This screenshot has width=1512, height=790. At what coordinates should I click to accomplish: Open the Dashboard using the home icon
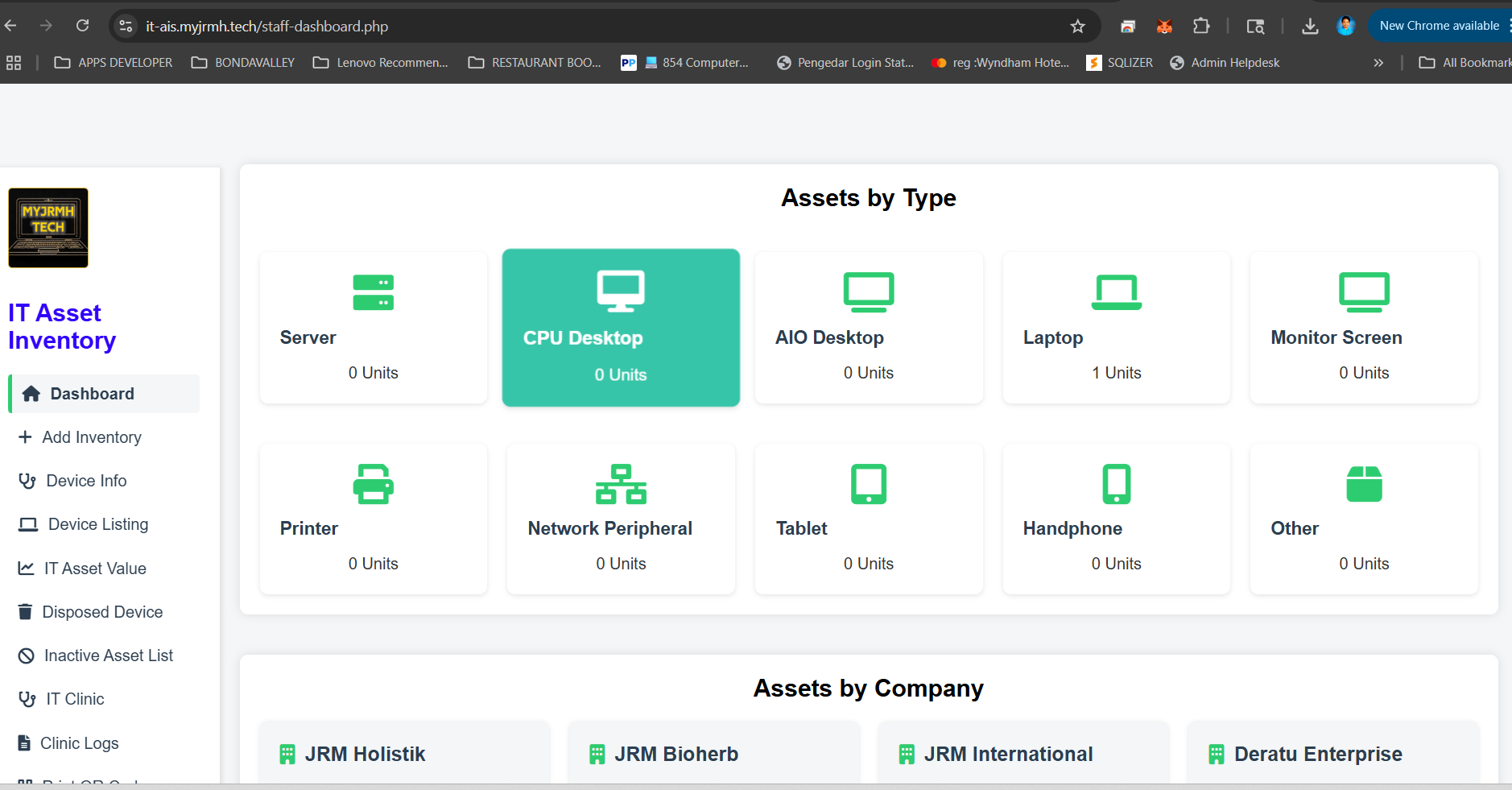(x=31, y=394)
